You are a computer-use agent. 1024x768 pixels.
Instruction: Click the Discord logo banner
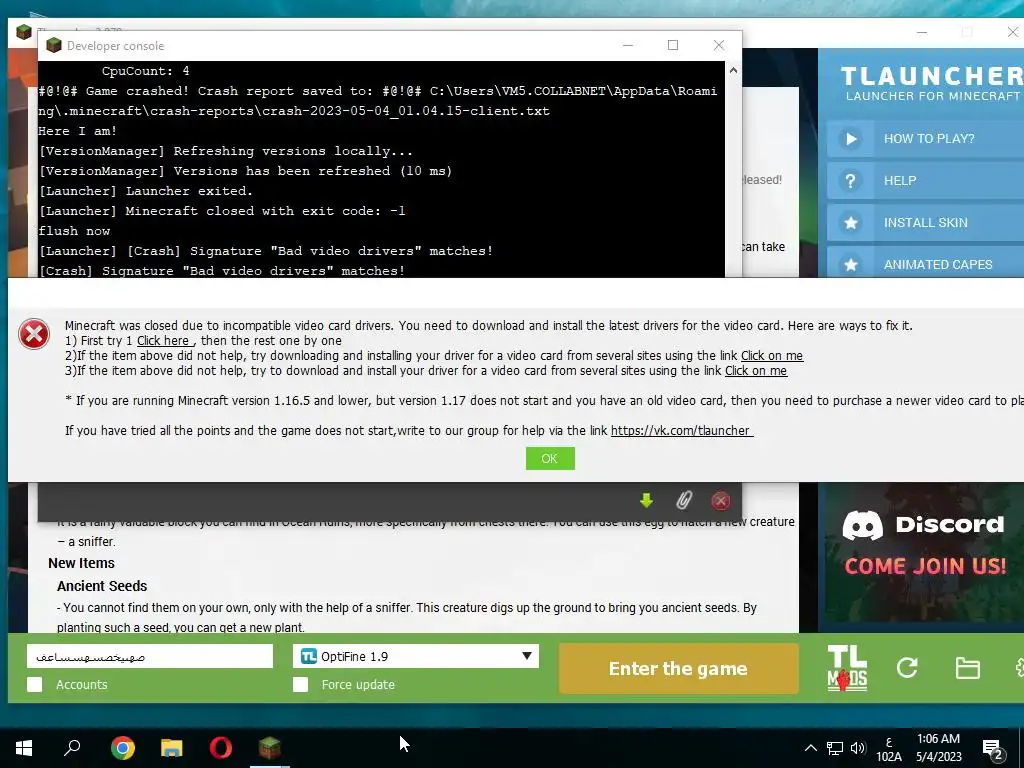coord(923,524)
